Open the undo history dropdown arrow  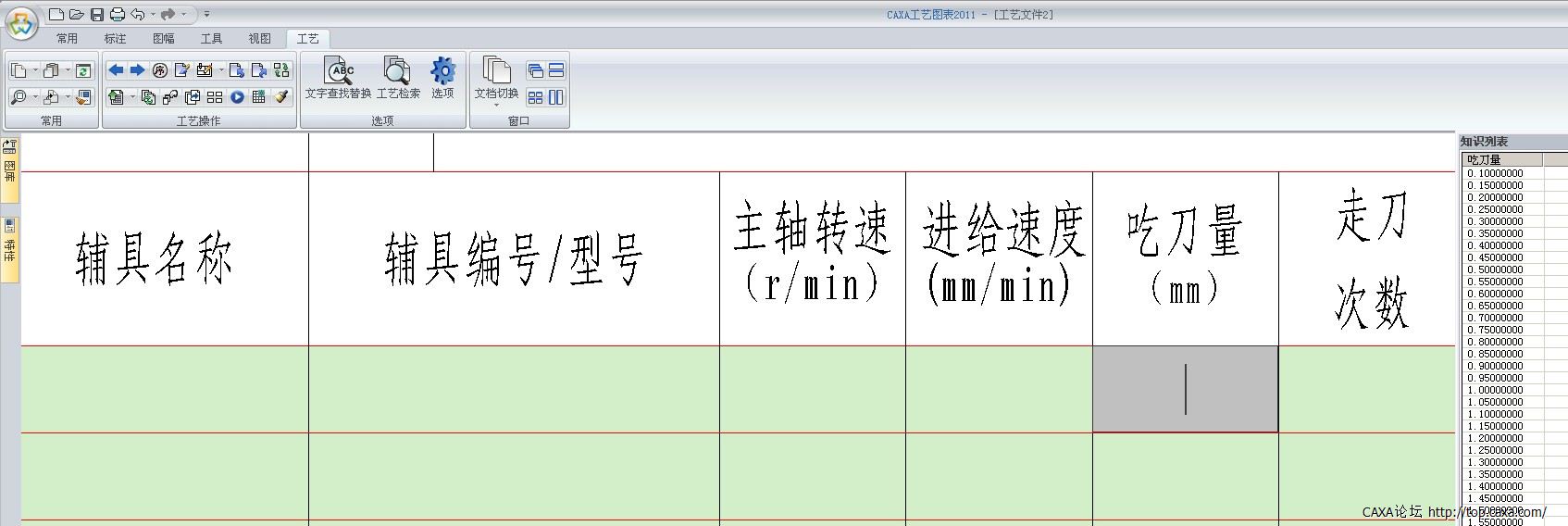pyautogui.click(x=153, y=14)
